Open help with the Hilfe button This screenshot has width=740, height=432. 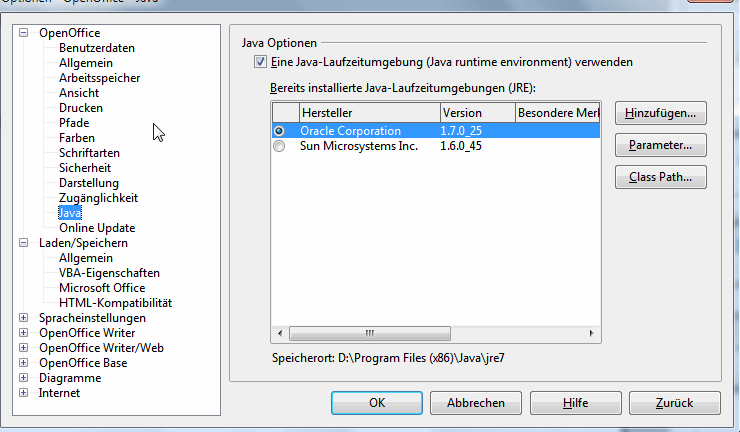[x=574, y=403]
